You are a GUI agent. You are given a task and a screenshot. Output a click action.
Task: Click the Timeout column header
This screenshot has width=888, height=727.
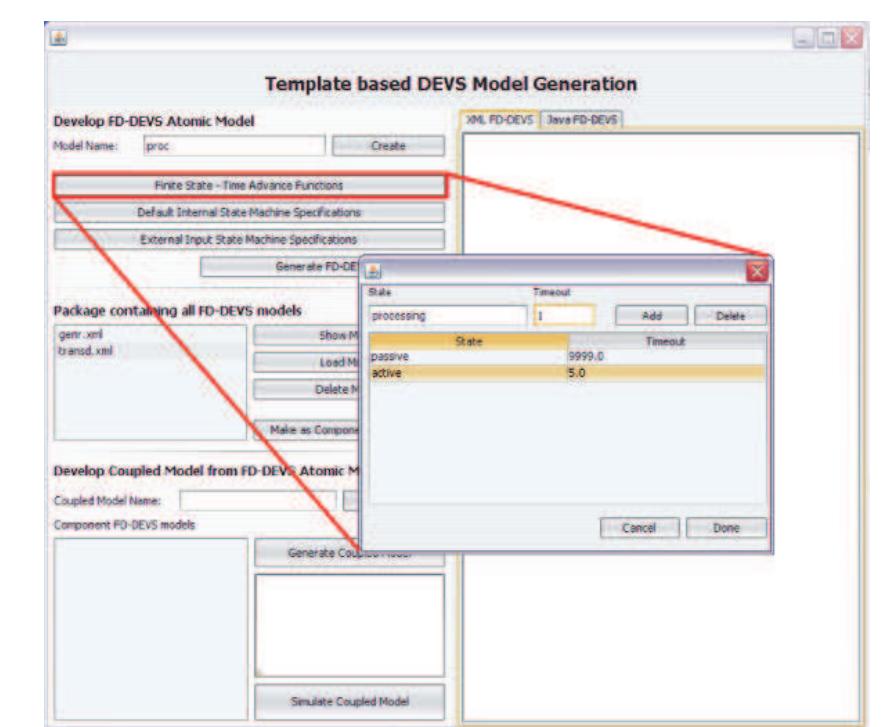coord(667,341)
